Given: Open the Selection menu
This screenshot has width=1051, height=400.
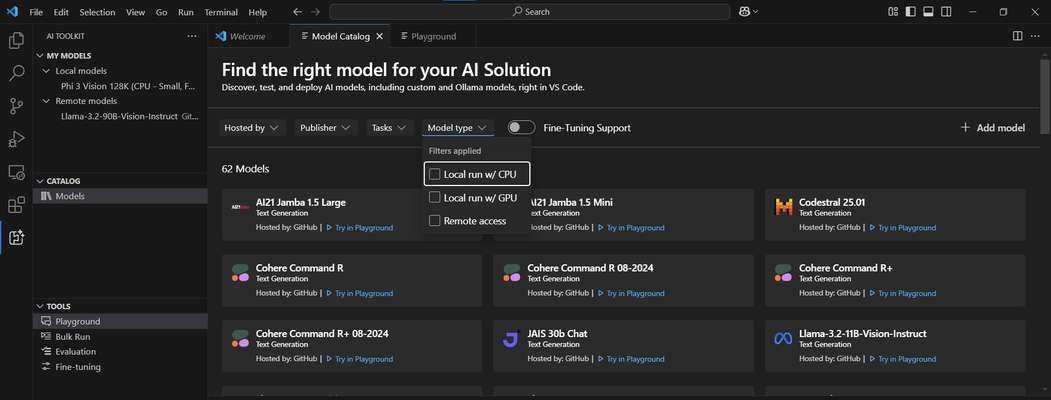Looking at the screenshot, I should click(97, 12).
